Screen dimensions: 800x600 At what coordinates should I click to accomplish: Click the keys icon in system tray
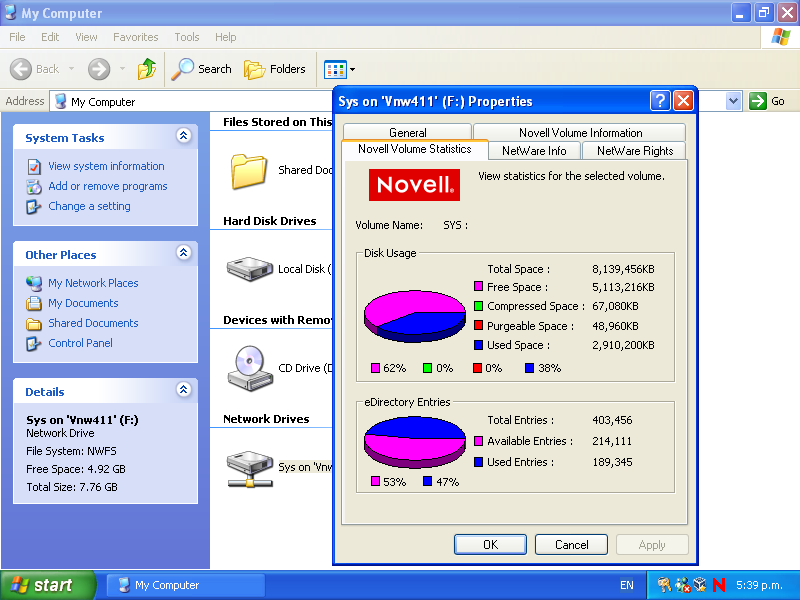pos(664,585)
